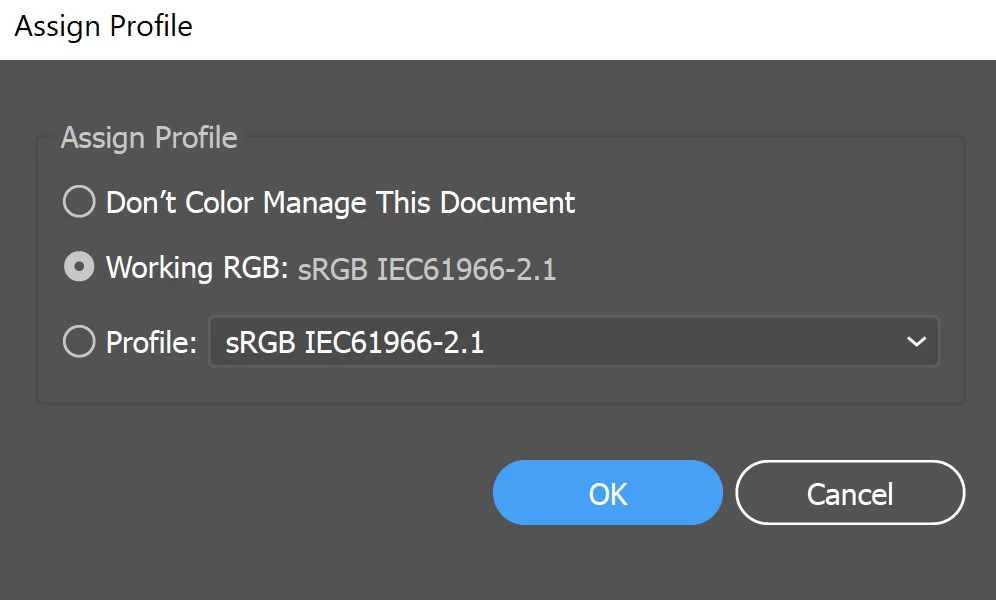996x600 pixels.
Task: Click sRGB IEC61966-2.1 text inside Profile field
Action: 355,343
